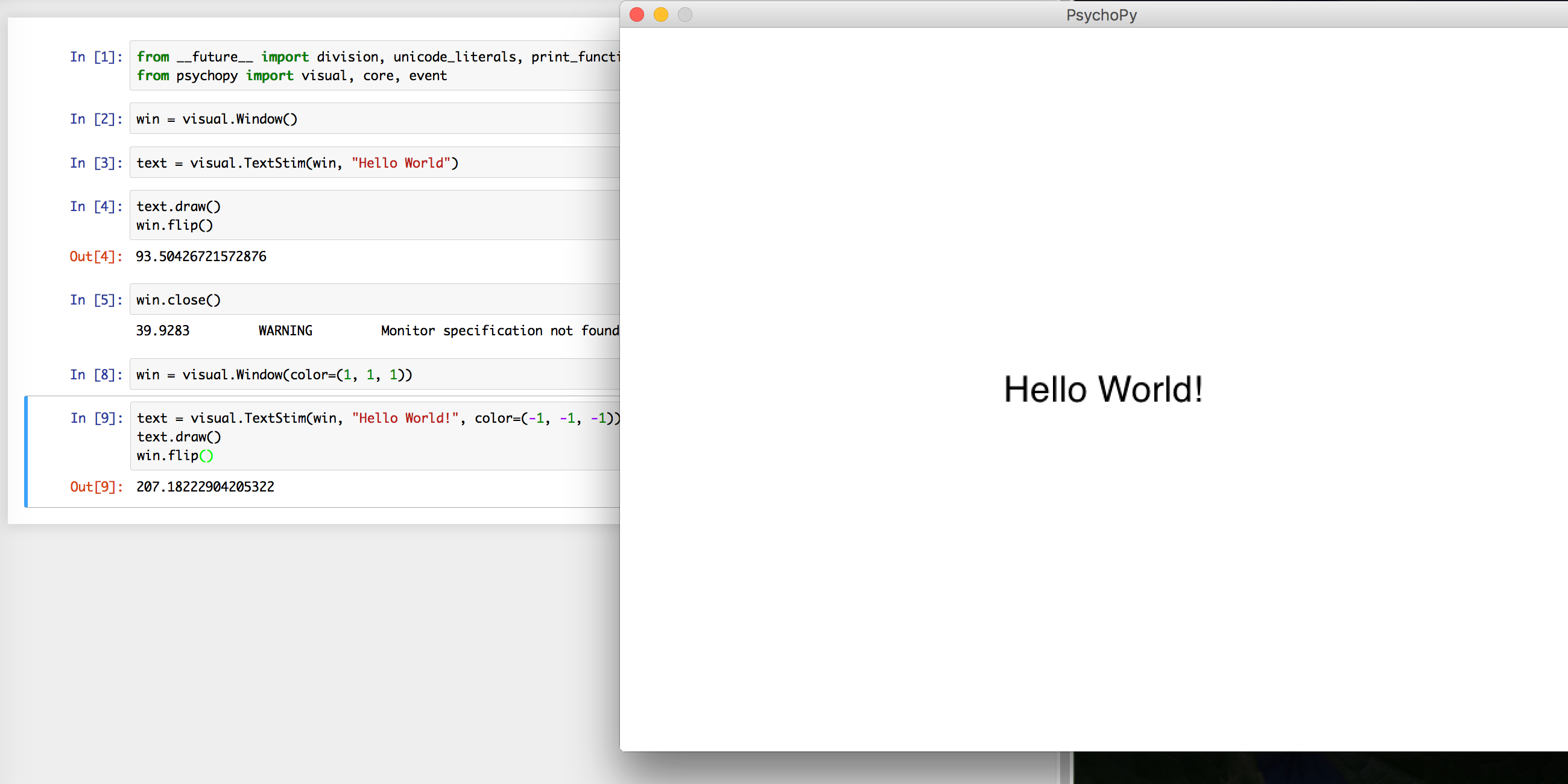The width and height of the screenshot is (1568, 784).
Task: Click the green zoom button on PsychoPy window
Action: tap(684, 14)
